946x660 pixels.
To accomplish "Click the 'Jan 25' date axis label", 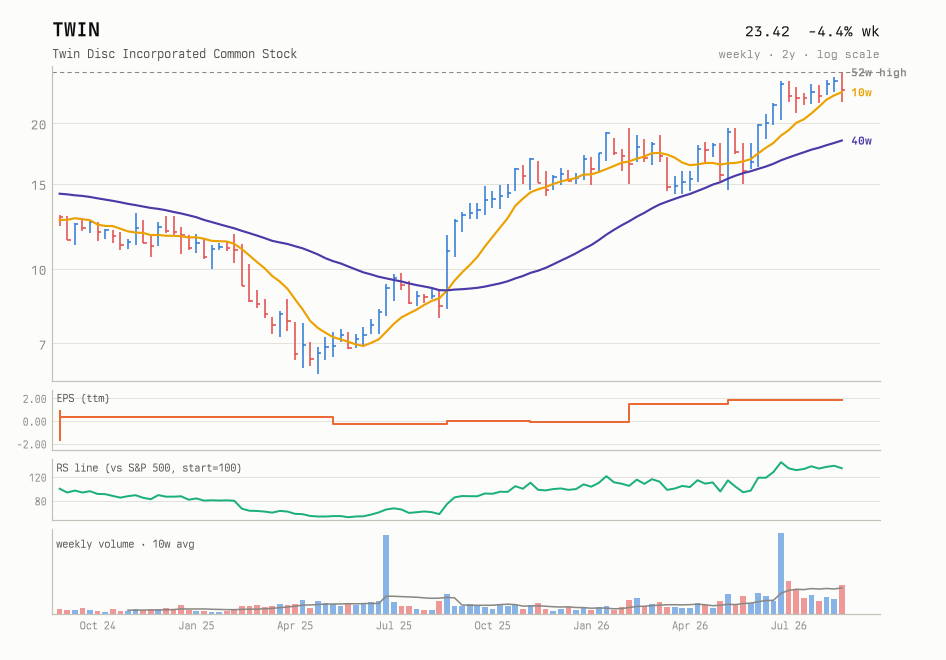I will coord(196,626).
